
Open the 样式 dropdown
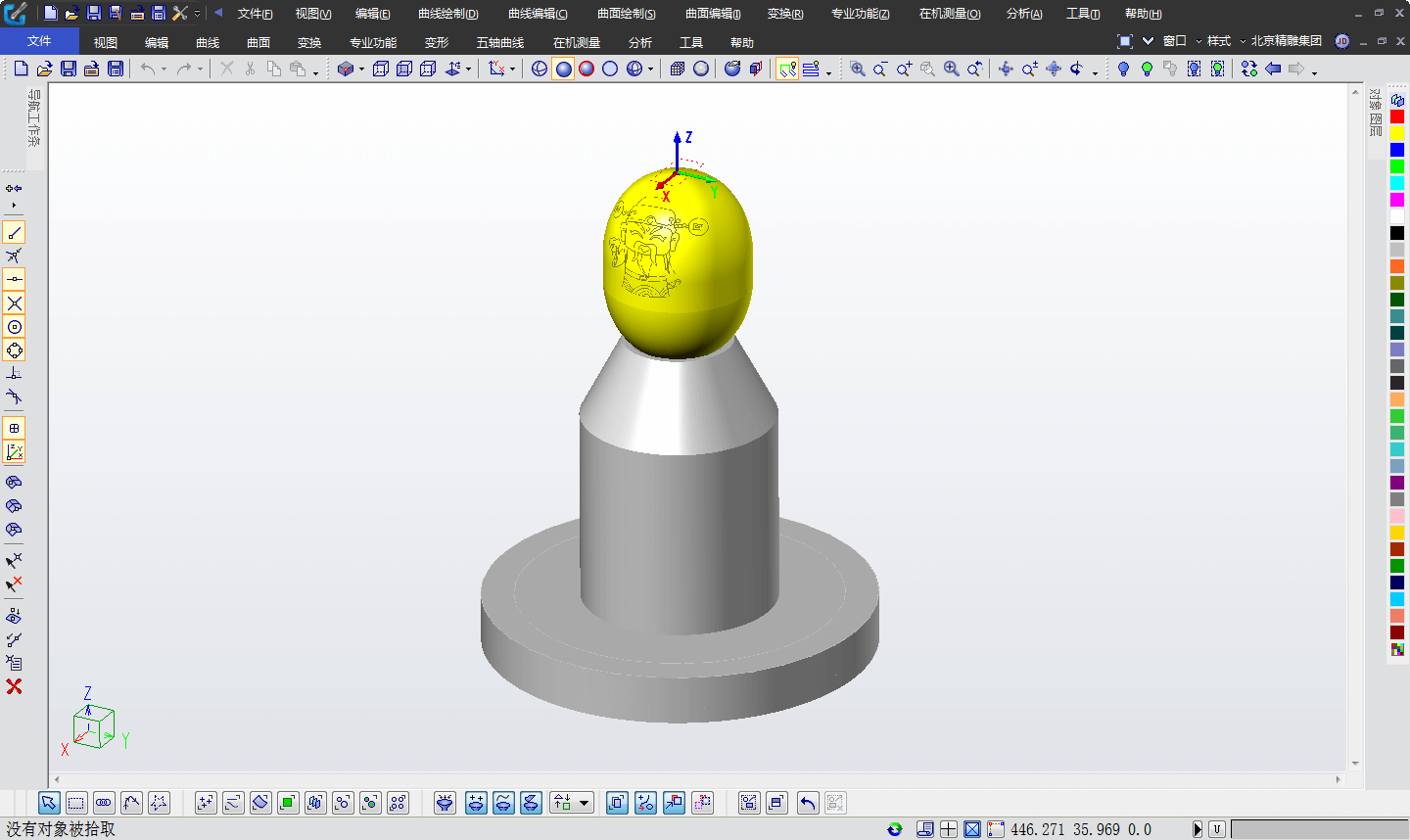tap(1226, 41)
